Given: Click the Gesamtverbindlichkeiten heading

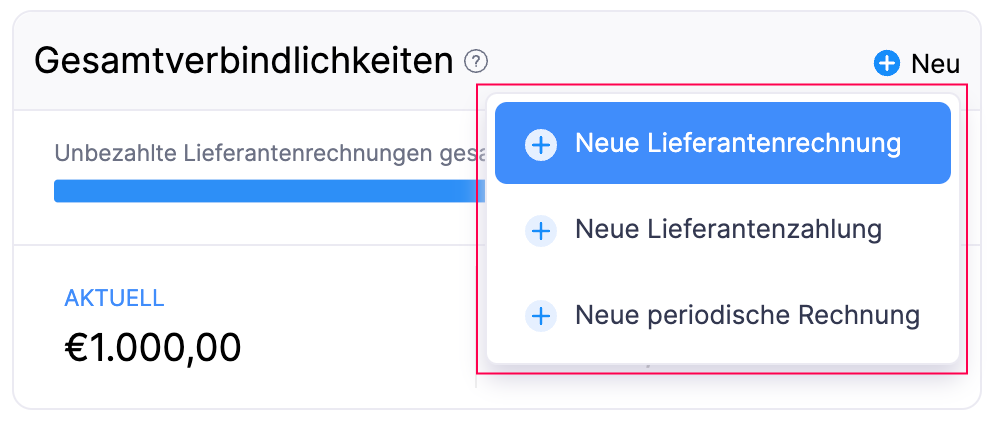Looking at the screenshot, I should click(243, 62).
